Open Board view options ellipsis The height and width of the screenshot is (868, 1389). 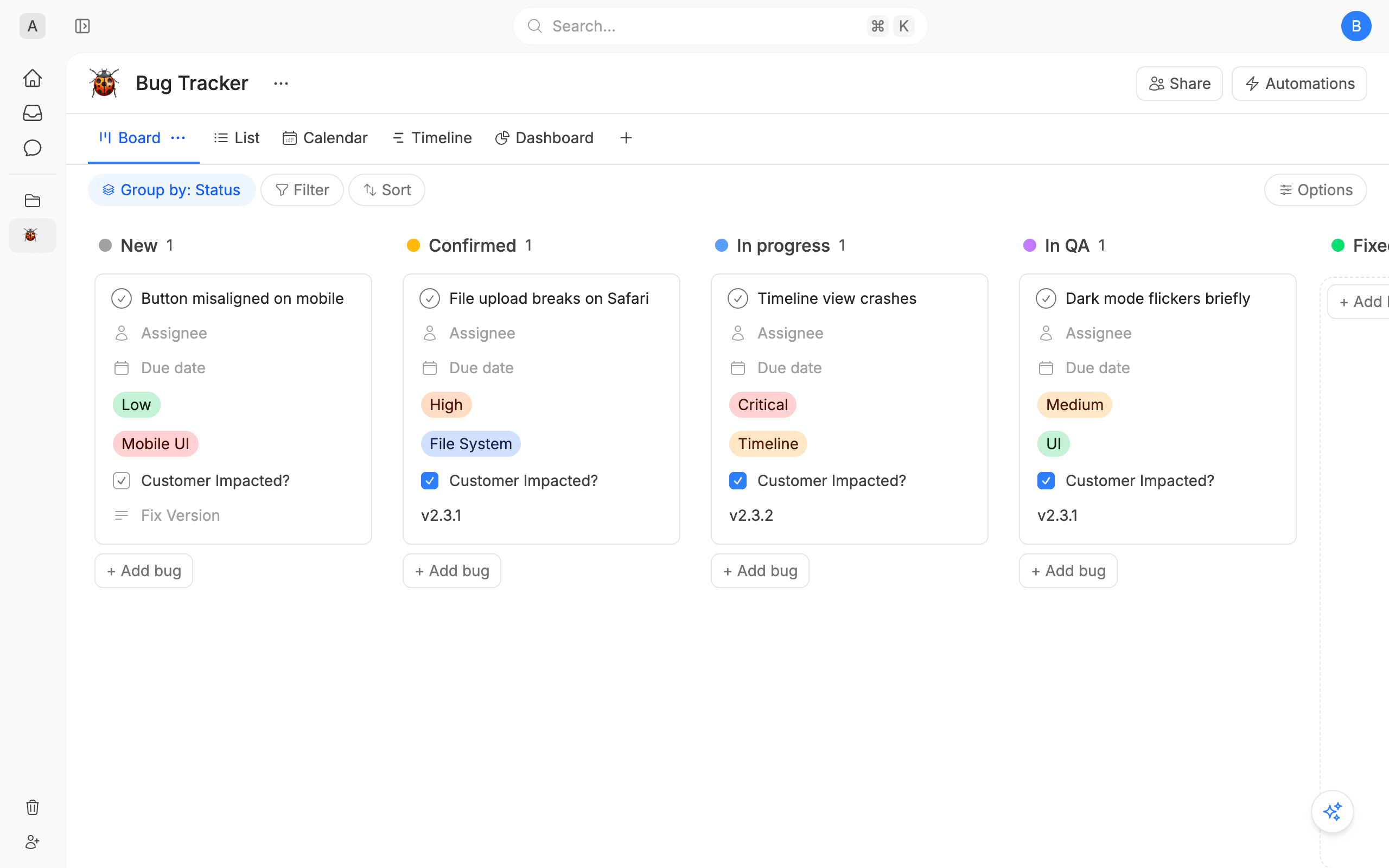click(178, 138)
